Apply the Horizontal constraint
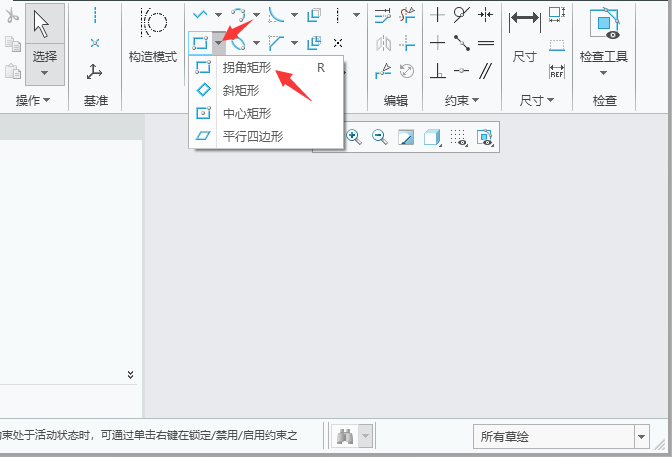The height and width of the screenshot is (457, 672). (x=437, y=43)
